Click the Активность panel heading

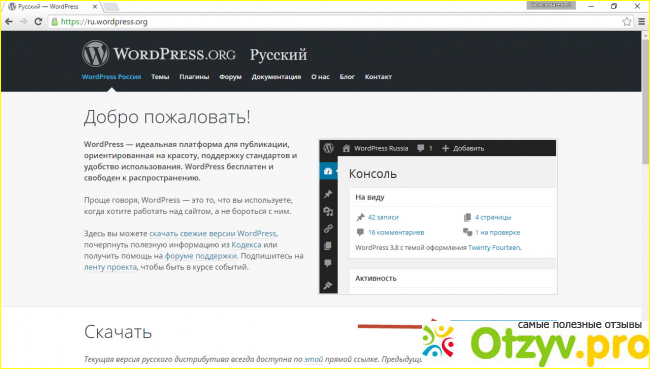(376, 278)
